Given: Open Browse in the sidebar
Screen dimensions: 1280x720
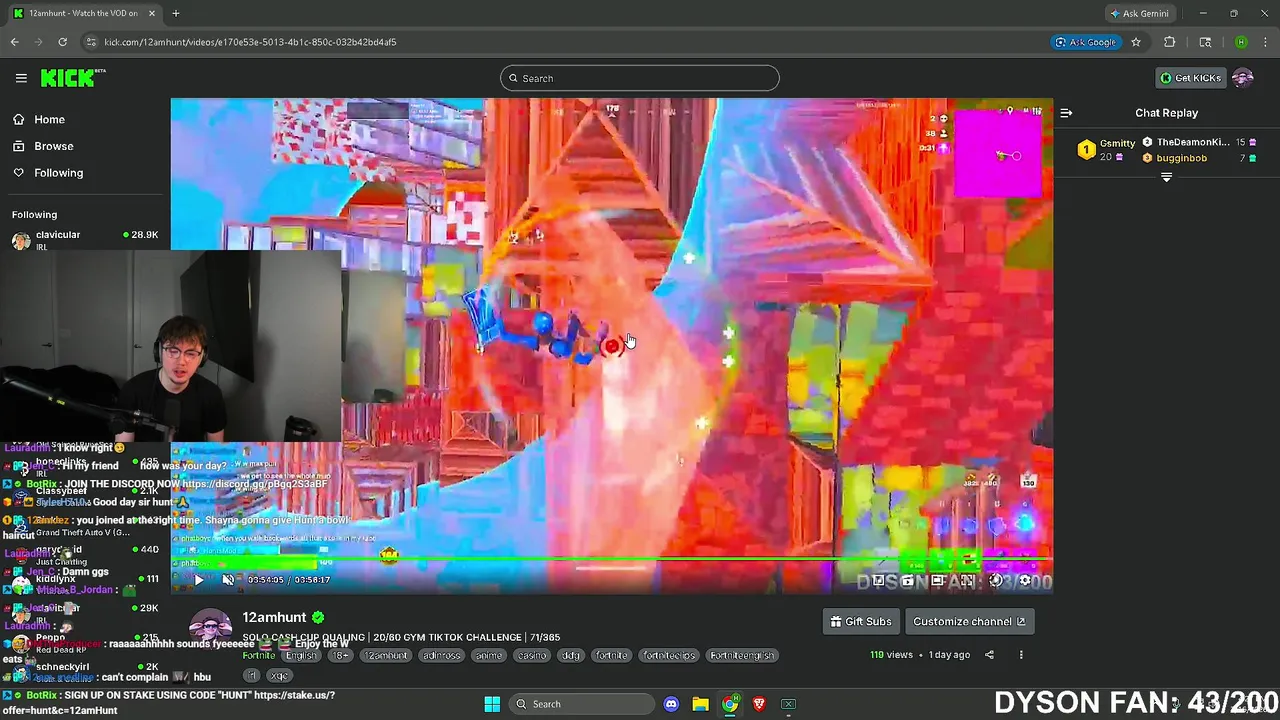Looking at the screenshot, I should [54, 146].
